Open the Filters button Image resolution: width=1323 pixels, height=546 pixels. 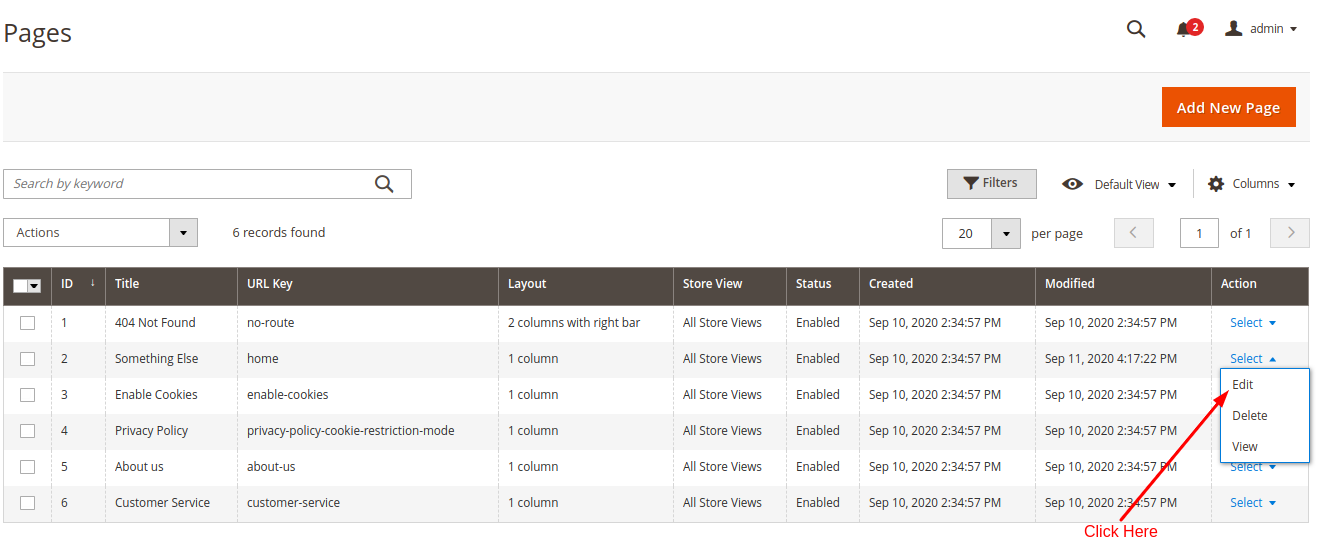[991, 184]
